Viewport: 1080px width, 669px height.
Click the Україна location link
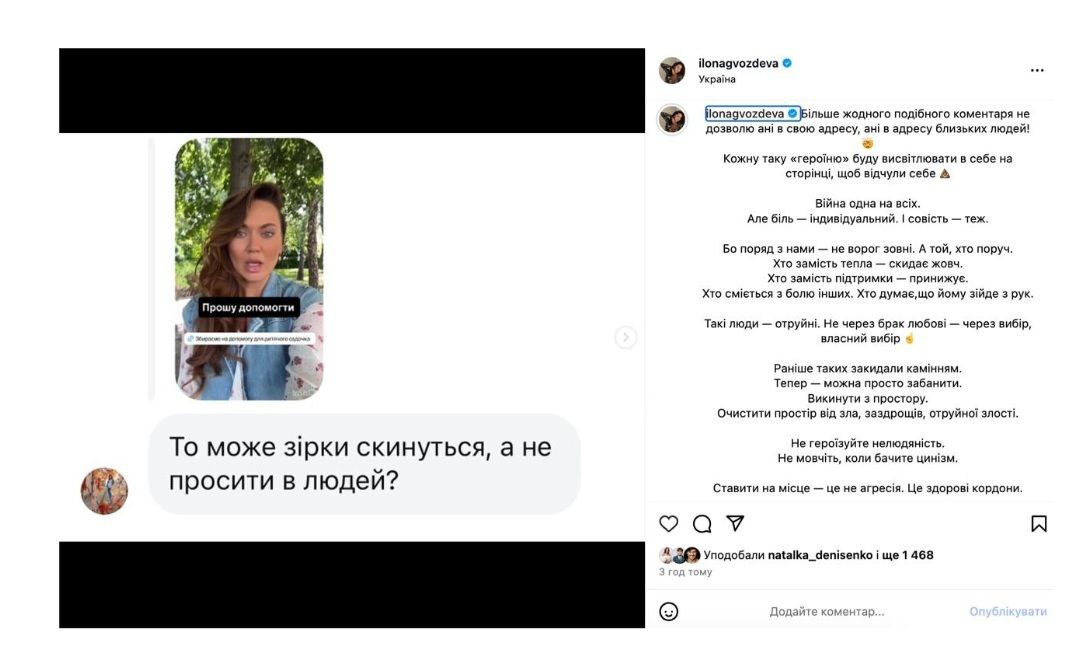tap(717, 79)
